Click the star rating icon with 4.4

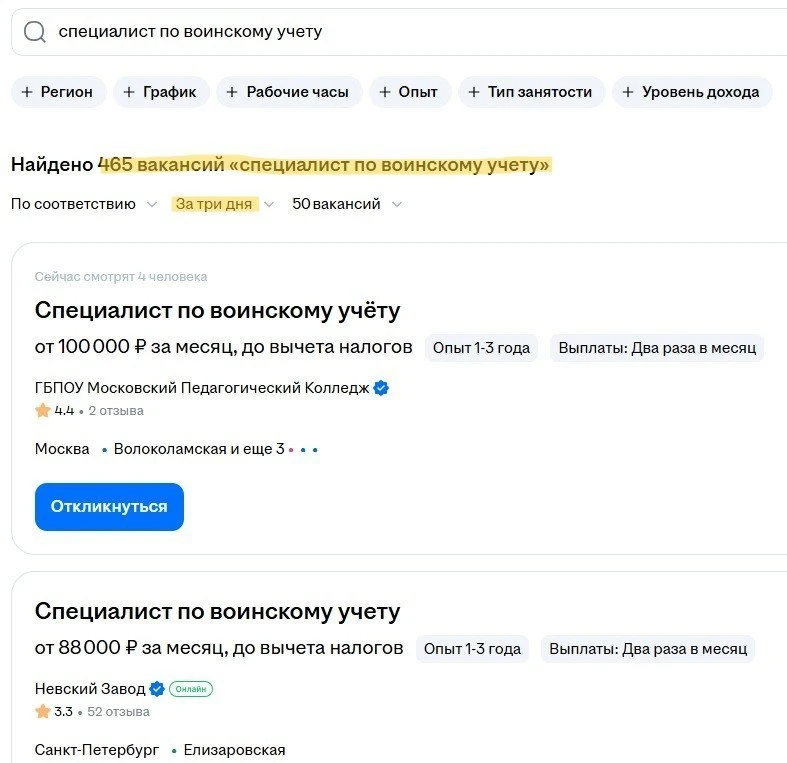pyautogui.click(x=43, y=411)
